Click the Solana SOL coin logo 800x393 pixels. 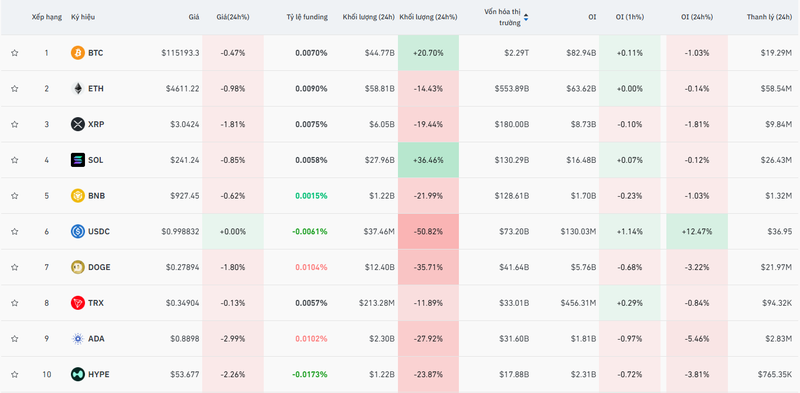click(x=78, y=160)
